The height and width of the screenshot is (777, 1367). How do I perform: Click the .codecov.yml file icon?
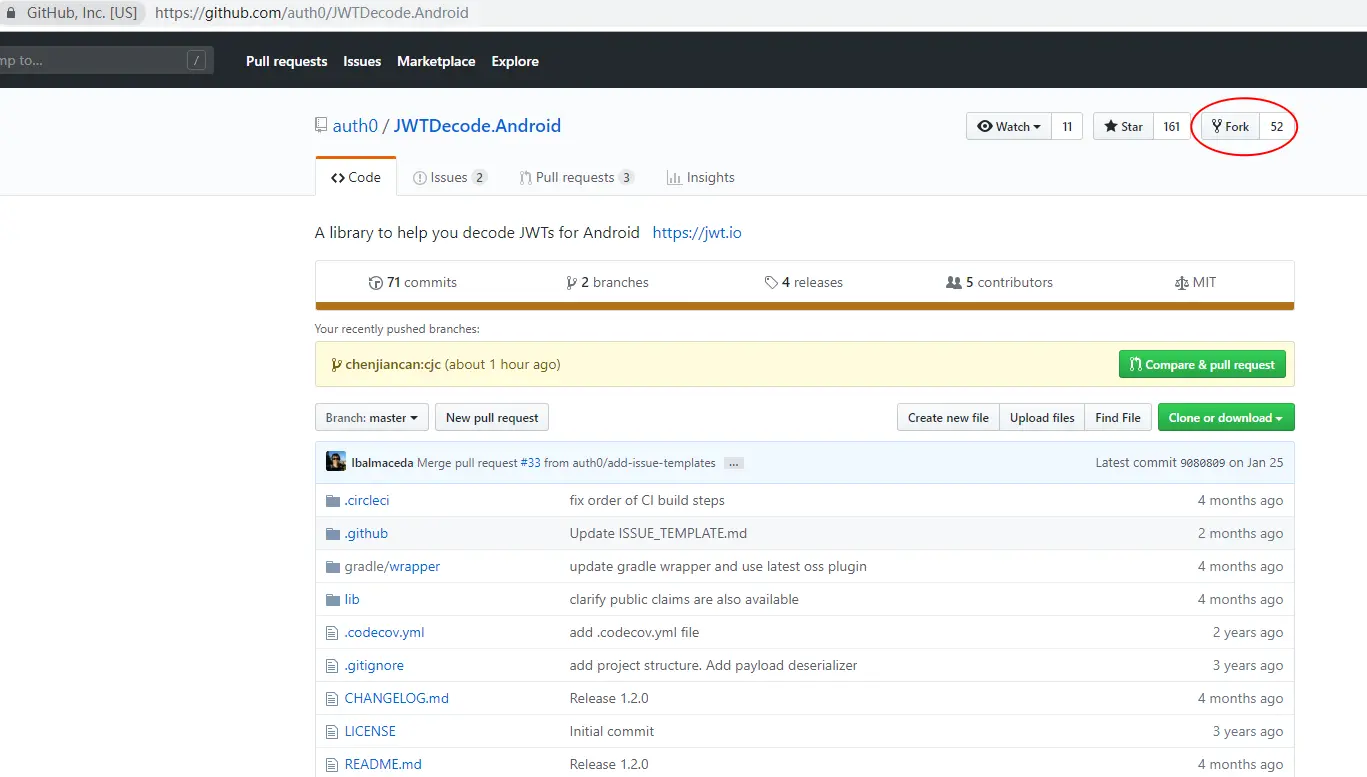point(332,632)
